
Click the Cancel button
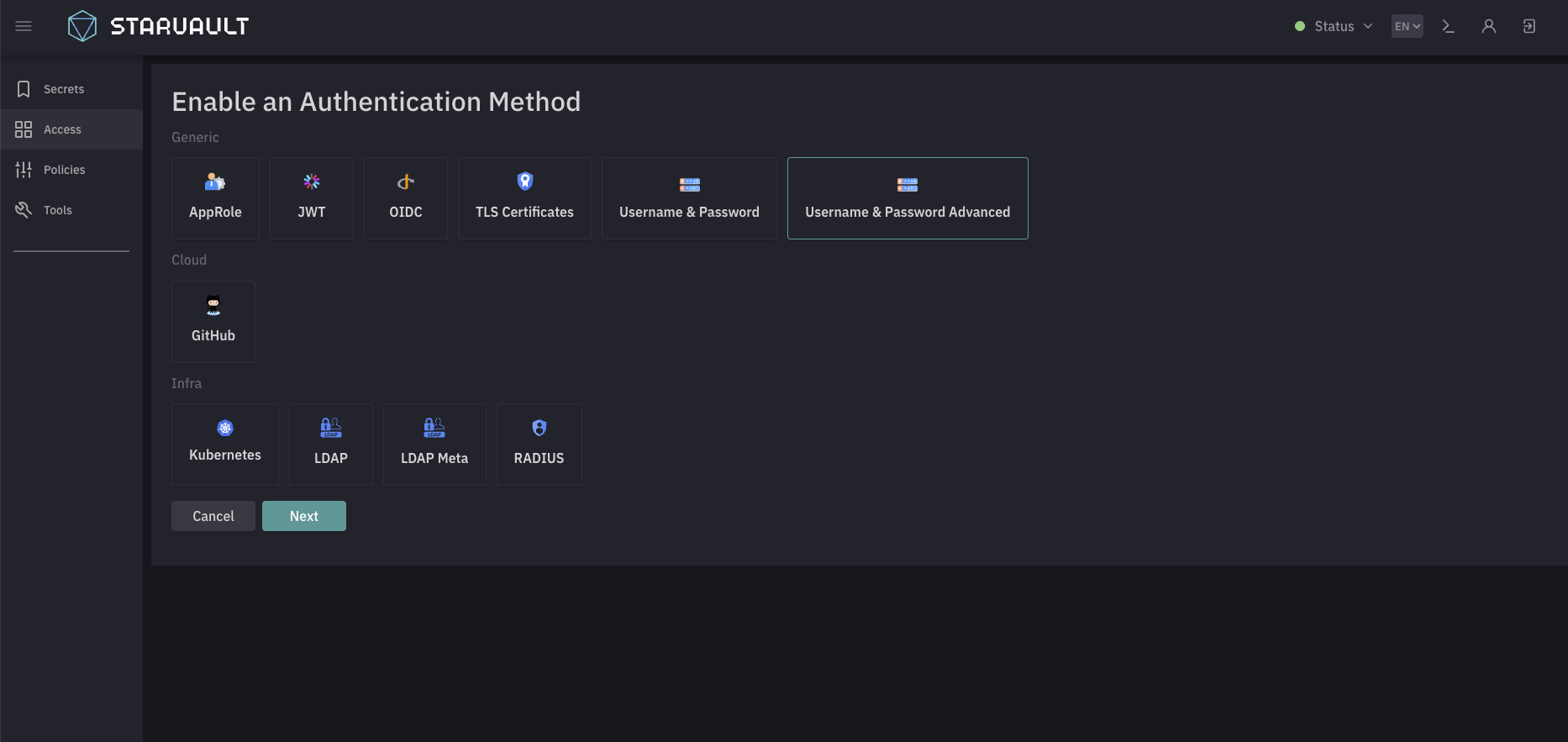pyautogui.click(x=213, y=516)
